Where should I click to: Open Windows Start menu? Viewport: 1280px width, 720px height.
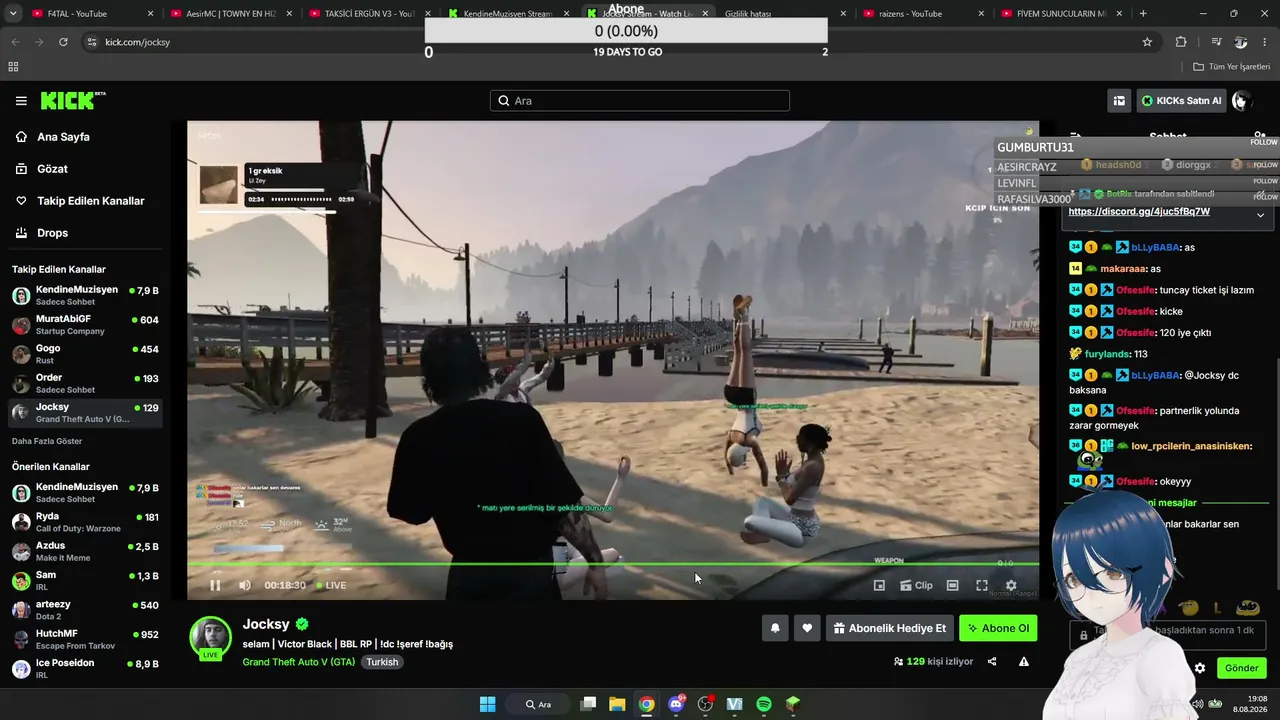tap(487, 704)
